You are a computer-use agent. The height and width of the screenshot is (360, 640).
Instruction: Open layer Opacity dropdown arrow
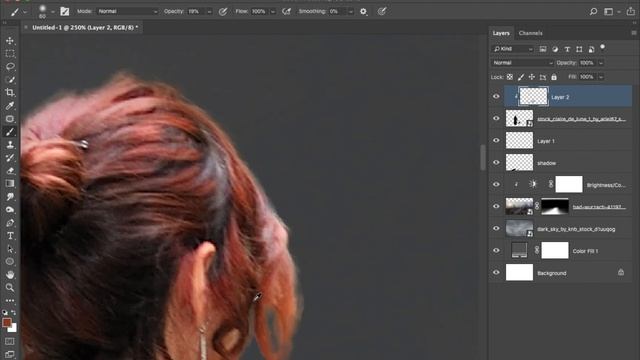[601, 63]
